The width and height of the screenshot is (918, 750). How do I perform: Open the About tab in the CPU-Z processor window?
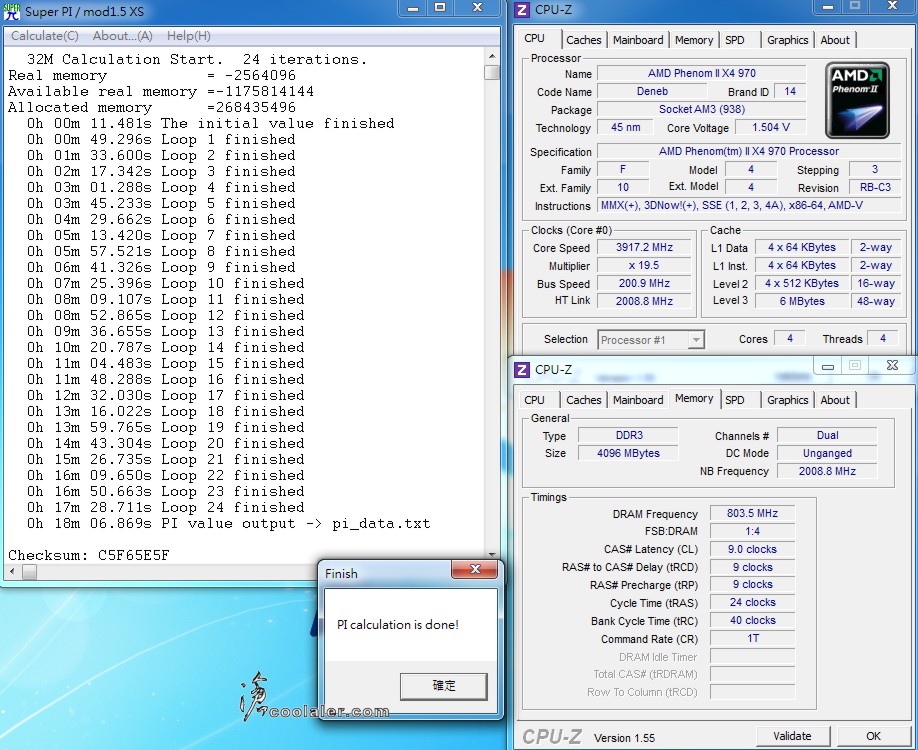(835, 40)
